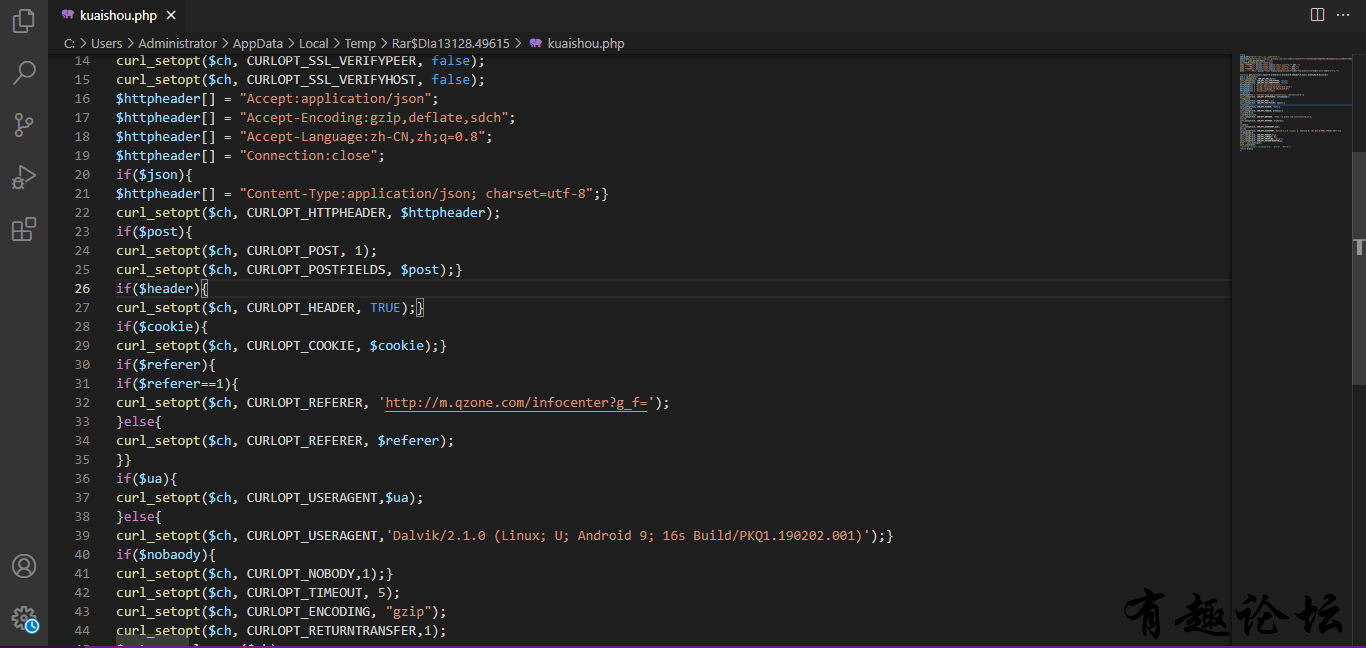Screen dimensions: 1366x648
Task: Click the PHP file icon in breadcrumbs
Action: [x=536, y=43]
